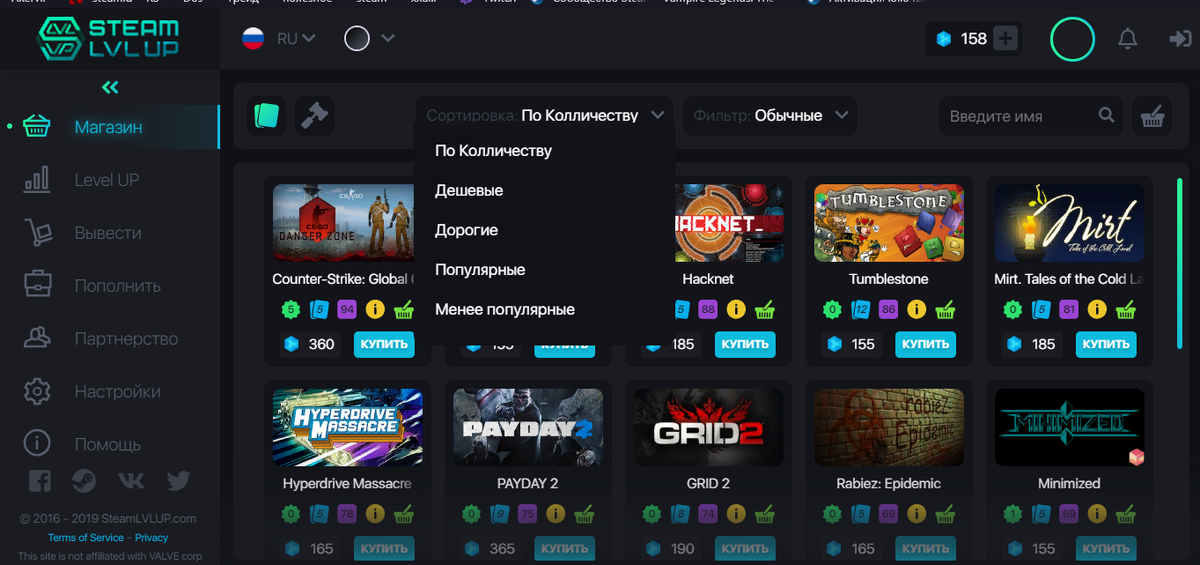Open the shopping basket beside search
This screenshot has width=1200, height=565.
pos(1152,116)
